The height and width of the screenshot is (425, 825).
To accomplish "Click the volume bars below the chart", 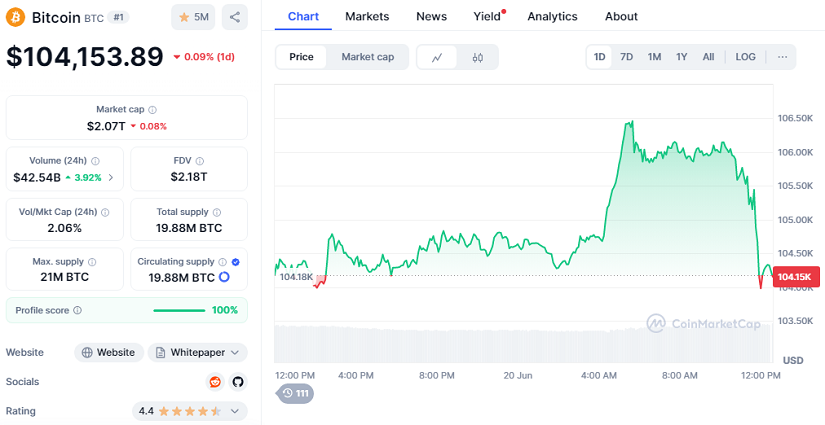I will pyautogui.click(x=524, y=343).
